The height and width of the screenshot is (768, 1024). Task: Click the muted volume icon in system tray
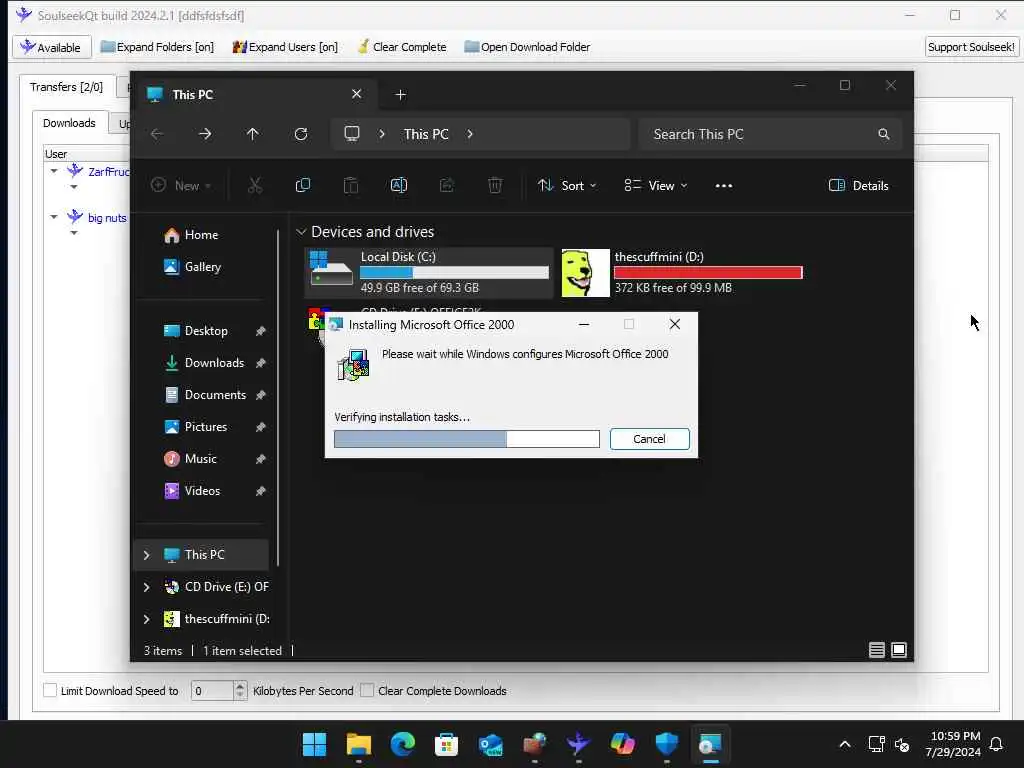(x=902, y=744)
